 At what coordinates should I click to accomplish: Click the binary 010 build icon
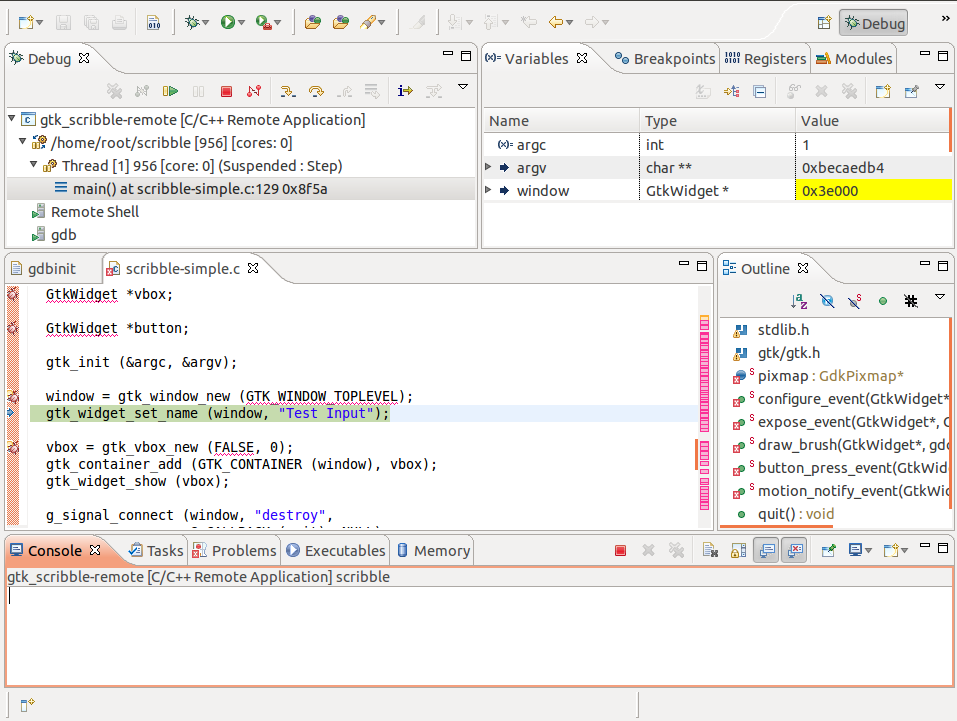tap(154, 23)
